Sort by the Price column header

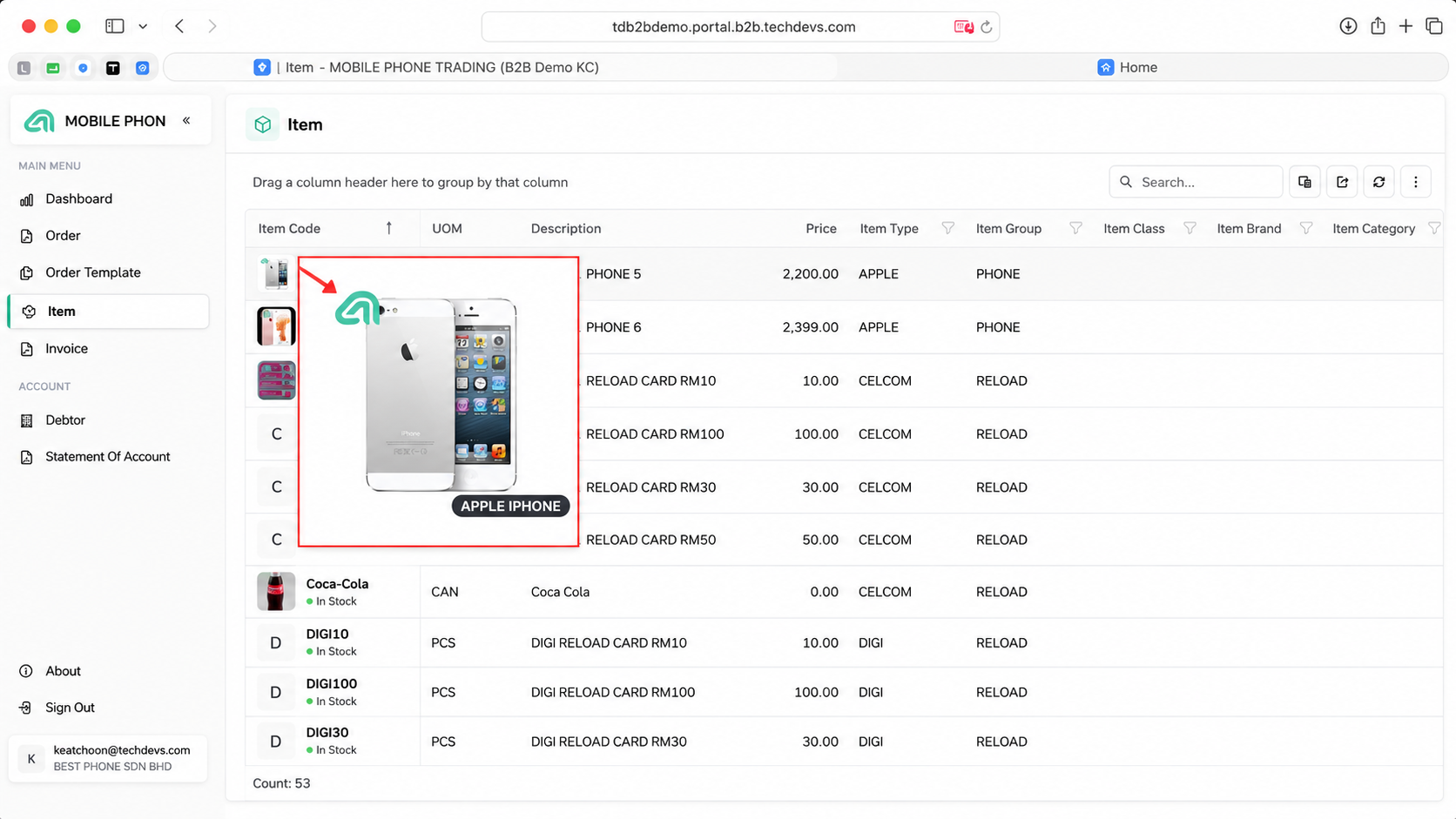820,229
